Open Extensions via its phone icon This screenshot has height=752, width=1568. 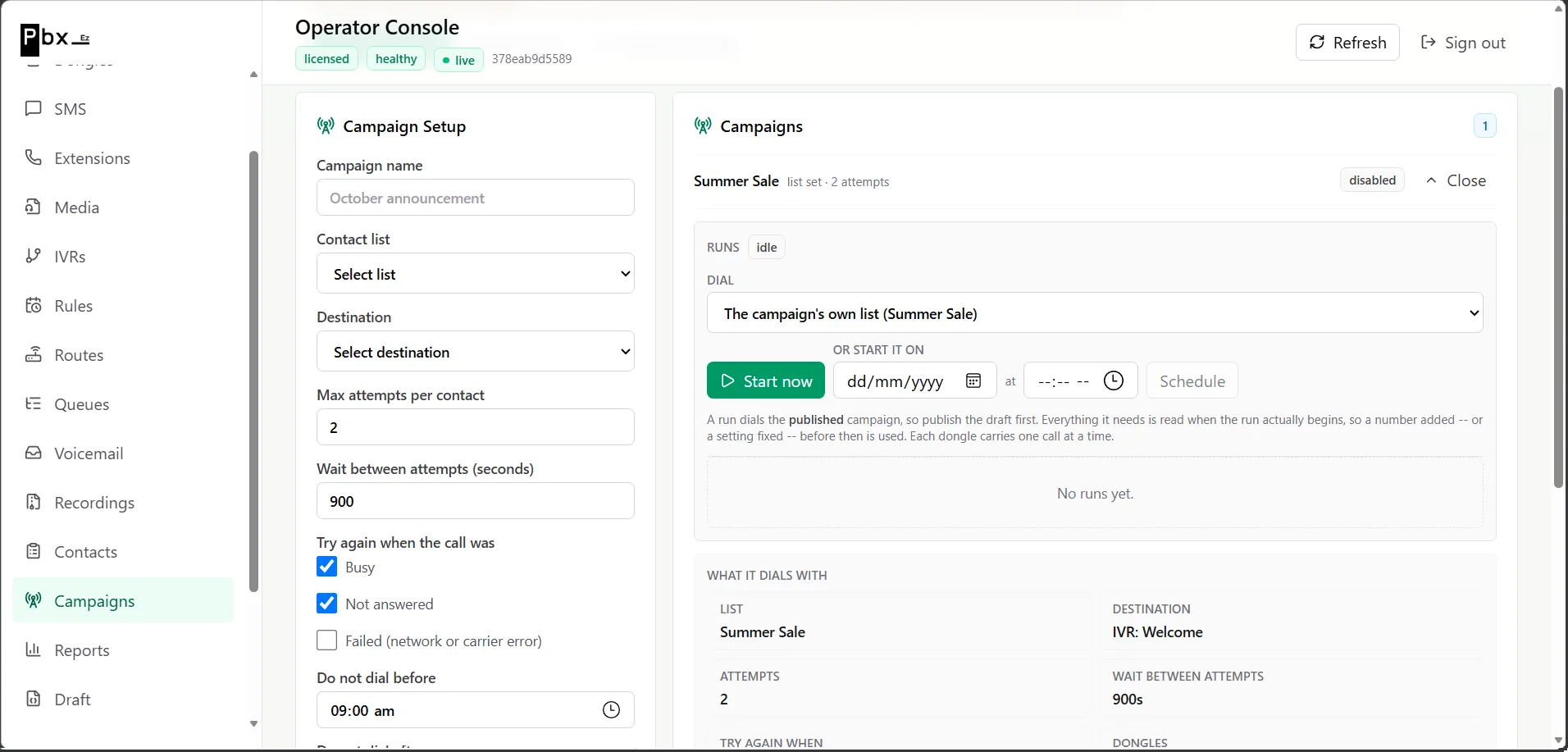coord(34,157)
